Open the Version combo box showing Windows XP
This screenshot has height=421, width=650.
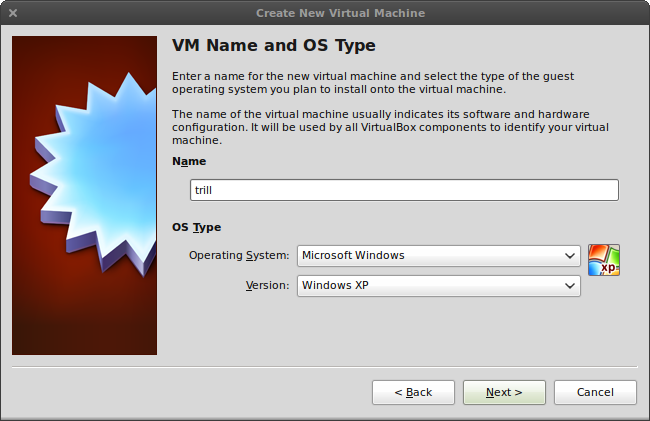(430, 286)
